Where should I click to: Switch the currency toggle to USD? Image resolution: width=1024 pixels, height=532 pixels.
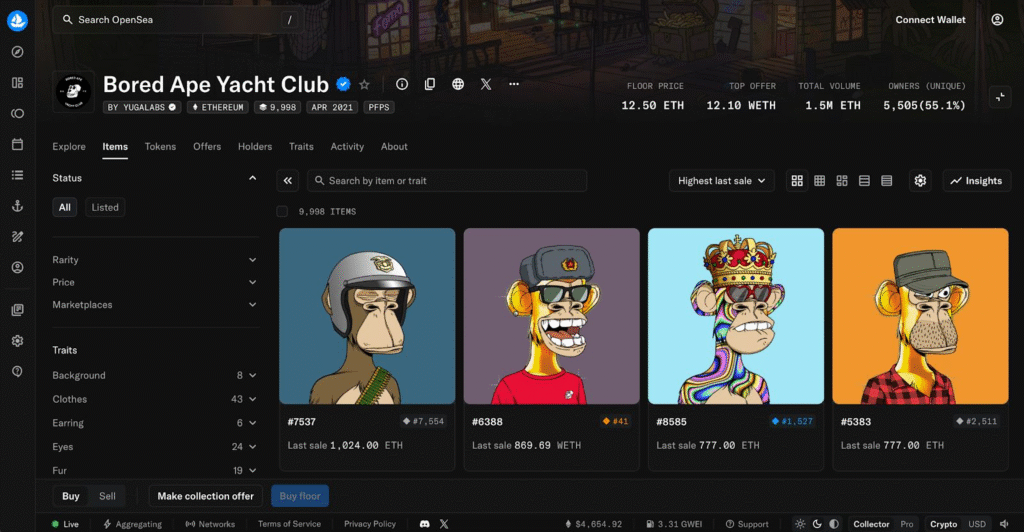pyautogui.click(x=979, y=524)
